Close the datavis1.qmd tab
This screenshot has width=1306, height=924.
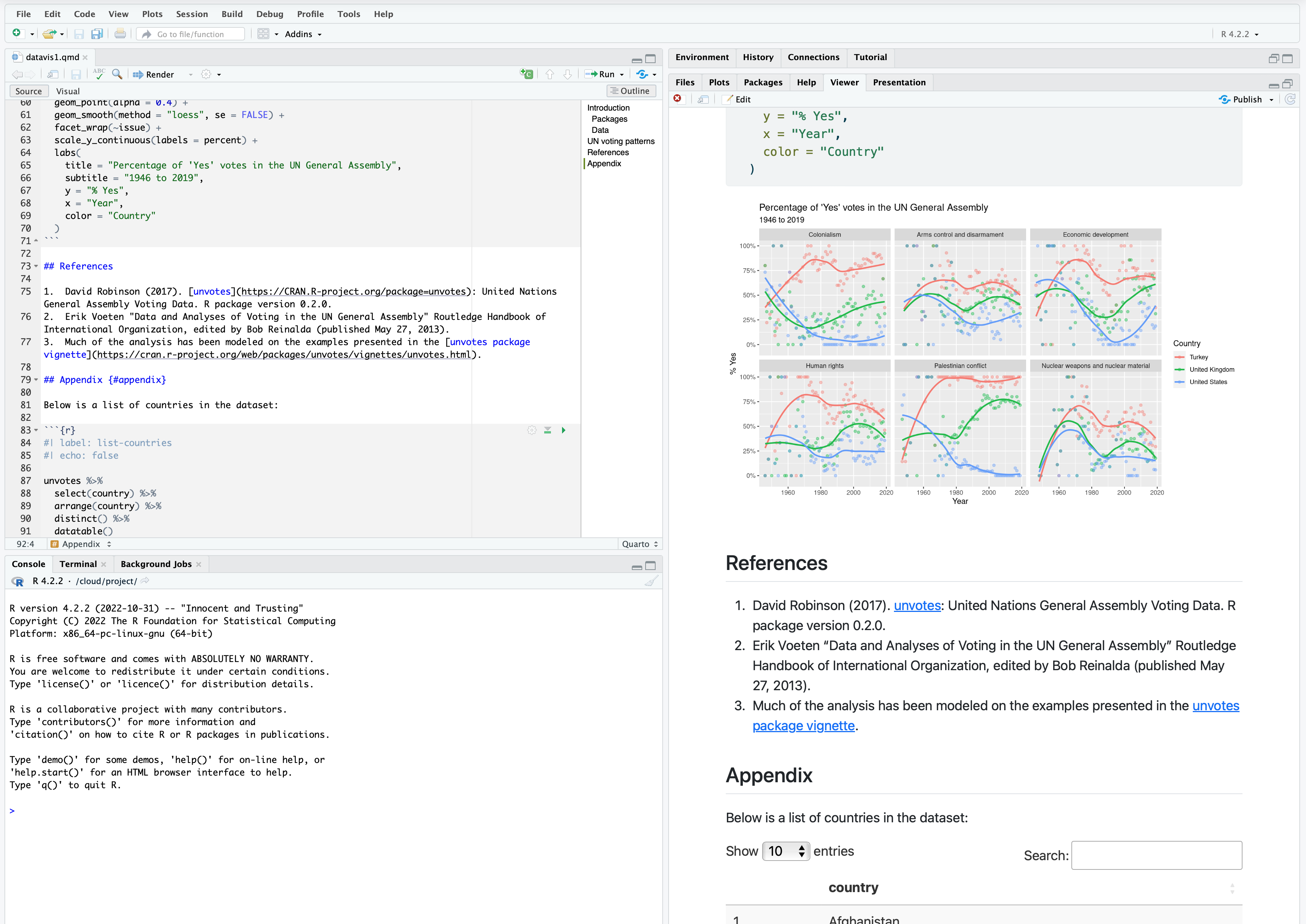[x=85, y=57]
